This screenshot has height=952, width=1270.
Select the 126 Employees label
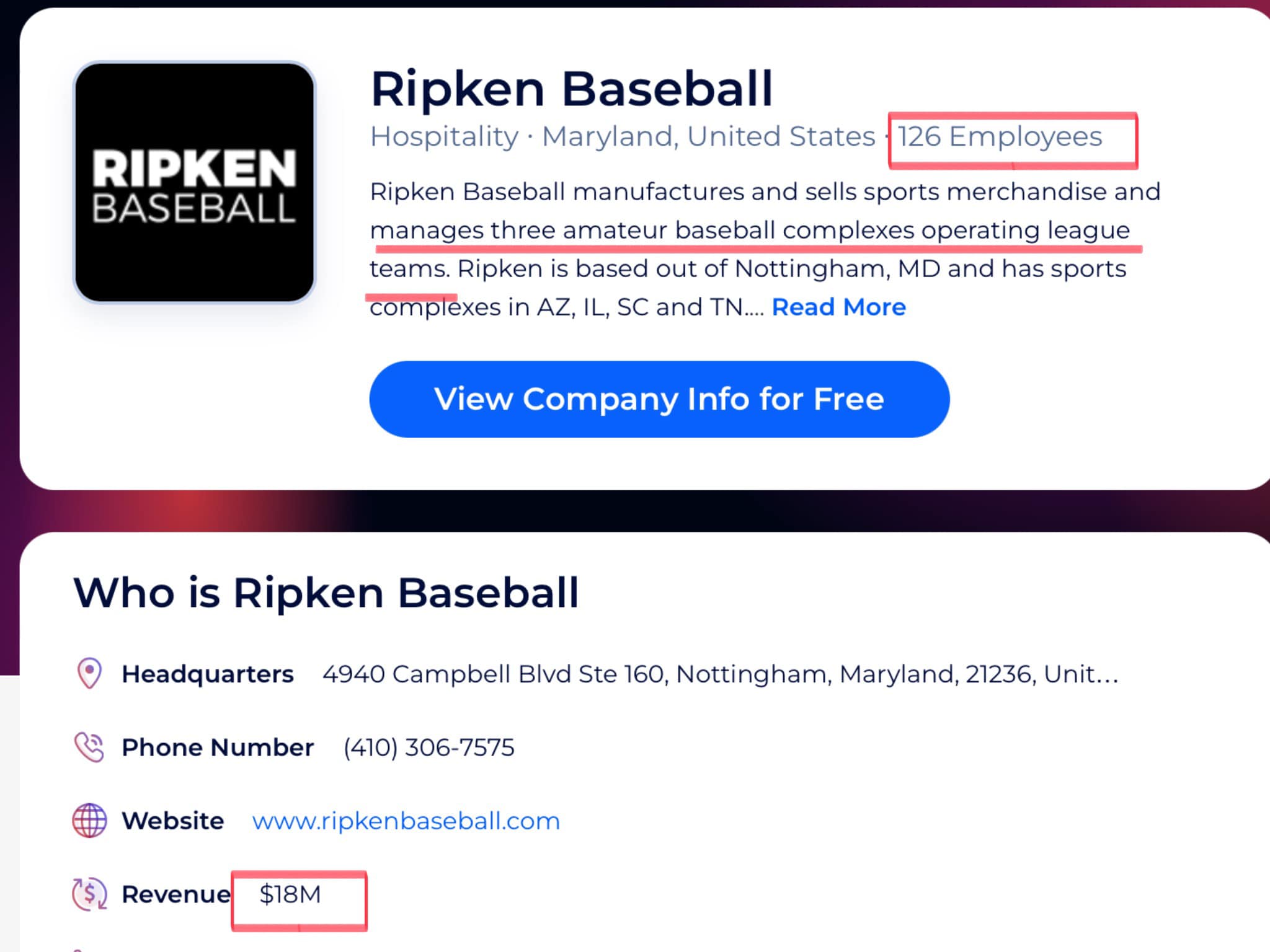1000,136
